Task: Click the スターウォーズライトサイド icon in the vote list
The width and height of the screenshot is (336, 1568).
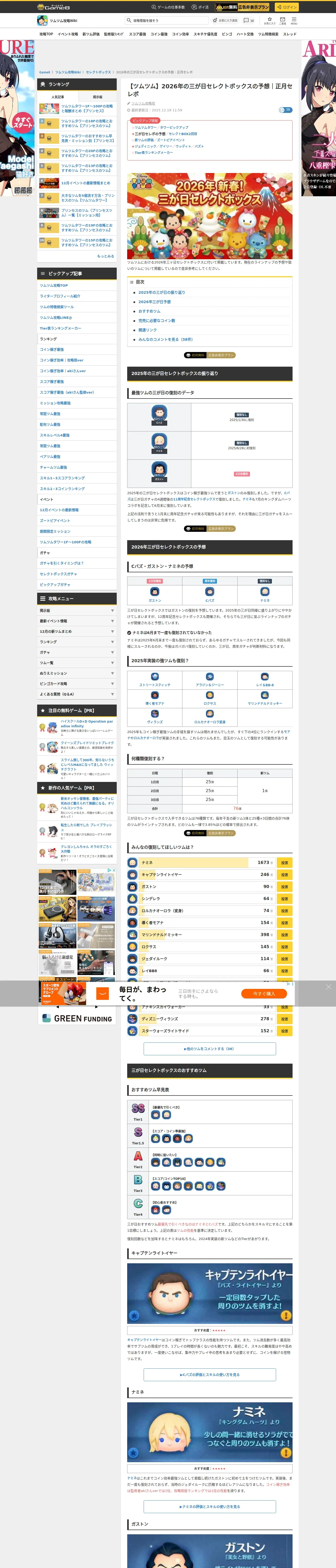Action: (132, 1031)
